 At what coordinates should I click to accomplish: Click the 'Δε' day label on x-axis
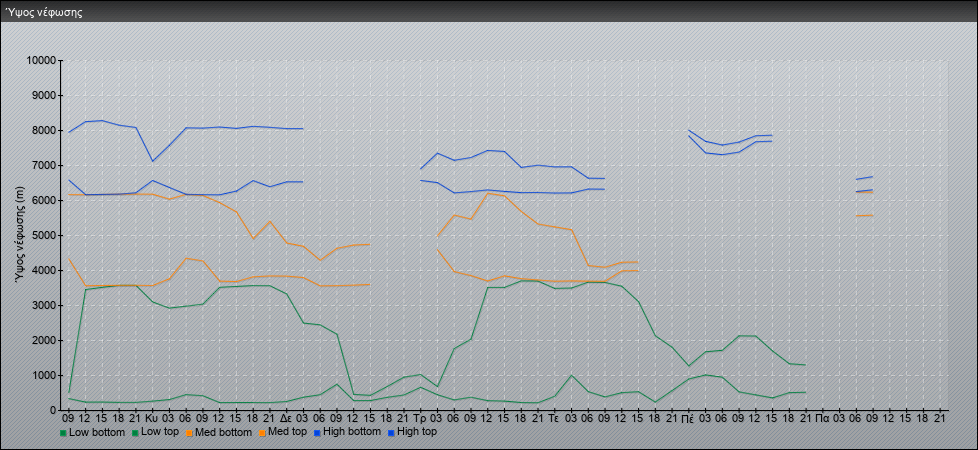click(x=286, y=418)
